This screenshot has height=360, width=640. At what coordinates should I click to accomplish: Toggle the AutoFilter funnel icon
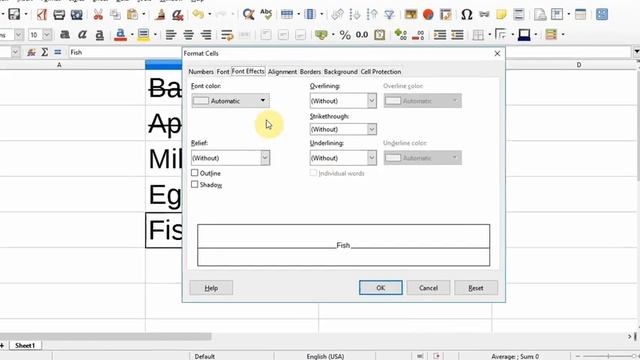389,14
